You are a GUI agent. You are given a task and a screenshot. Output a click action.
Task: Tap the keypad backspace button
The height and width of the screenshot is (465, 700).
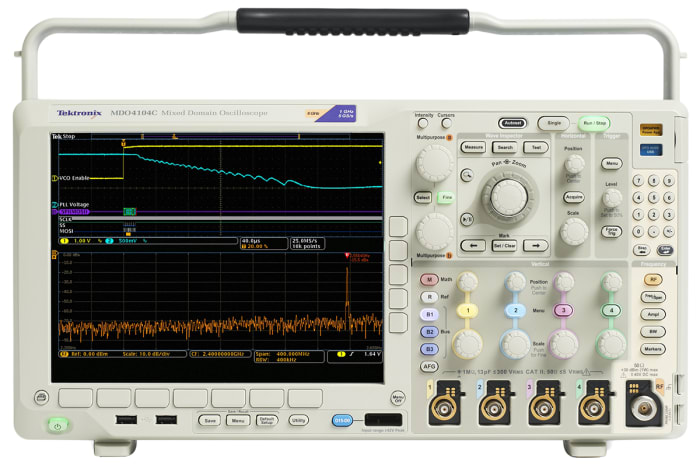click(x=642, y=250)
